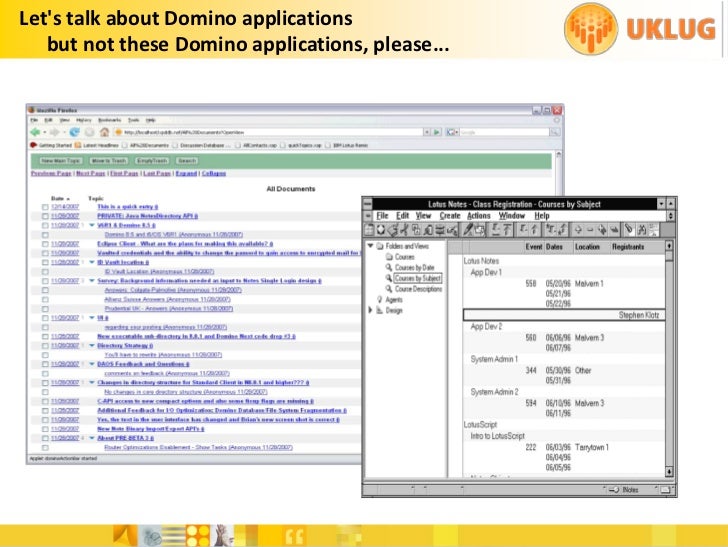Screen dimensions: 728x547
Task: Click the Firefox back arrow button
Action: pyautogui.click(x=35, y=132)
